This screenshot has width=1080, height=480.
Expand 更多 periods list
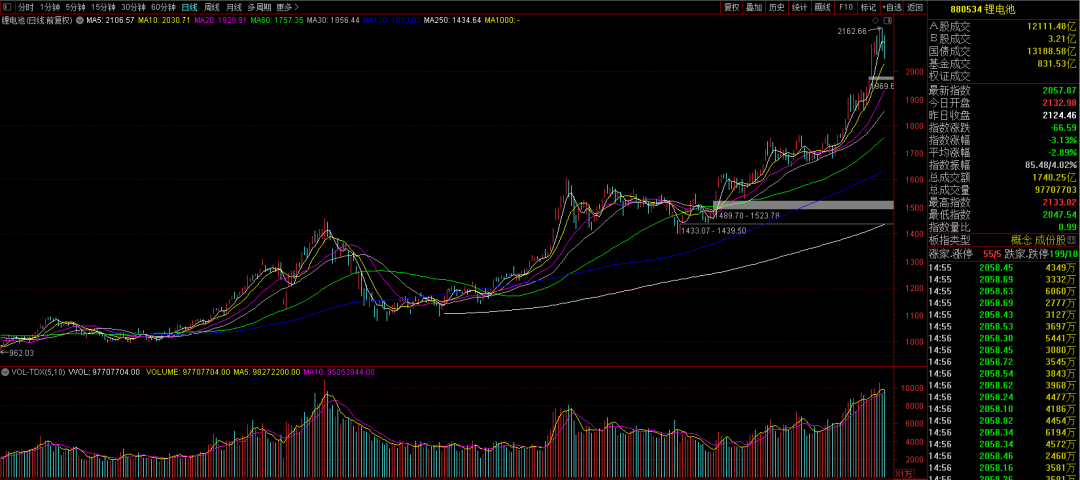[286, 7]
